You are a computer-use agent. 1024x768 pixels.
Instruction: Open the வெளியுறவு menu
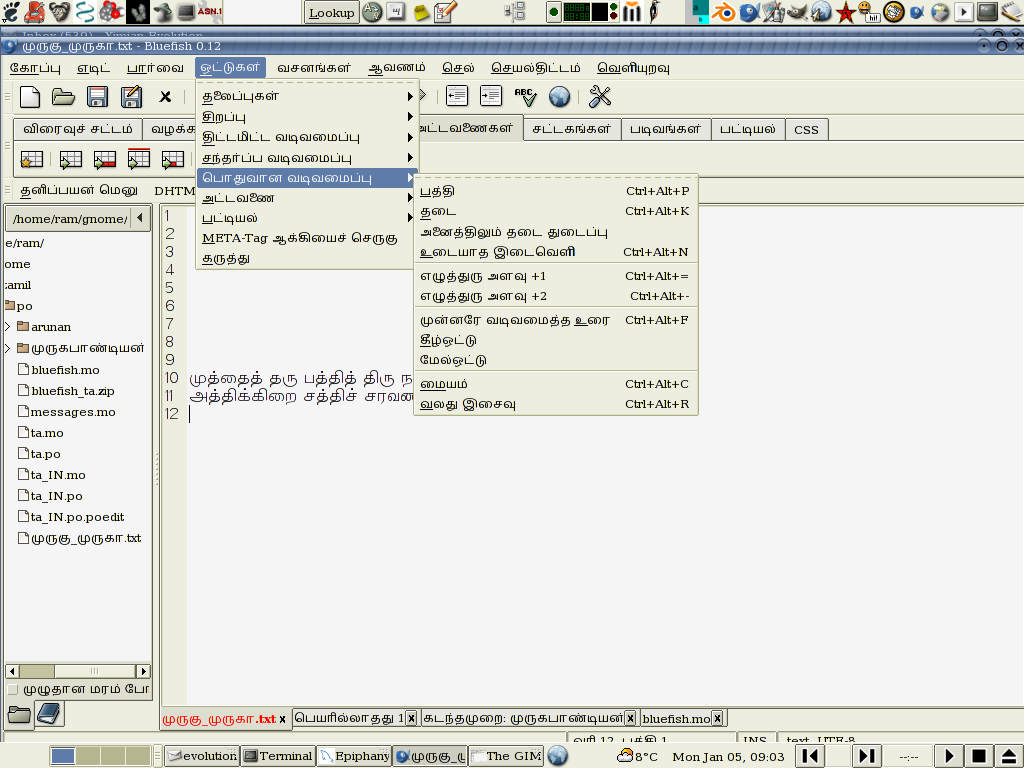[x=633, y=68]
